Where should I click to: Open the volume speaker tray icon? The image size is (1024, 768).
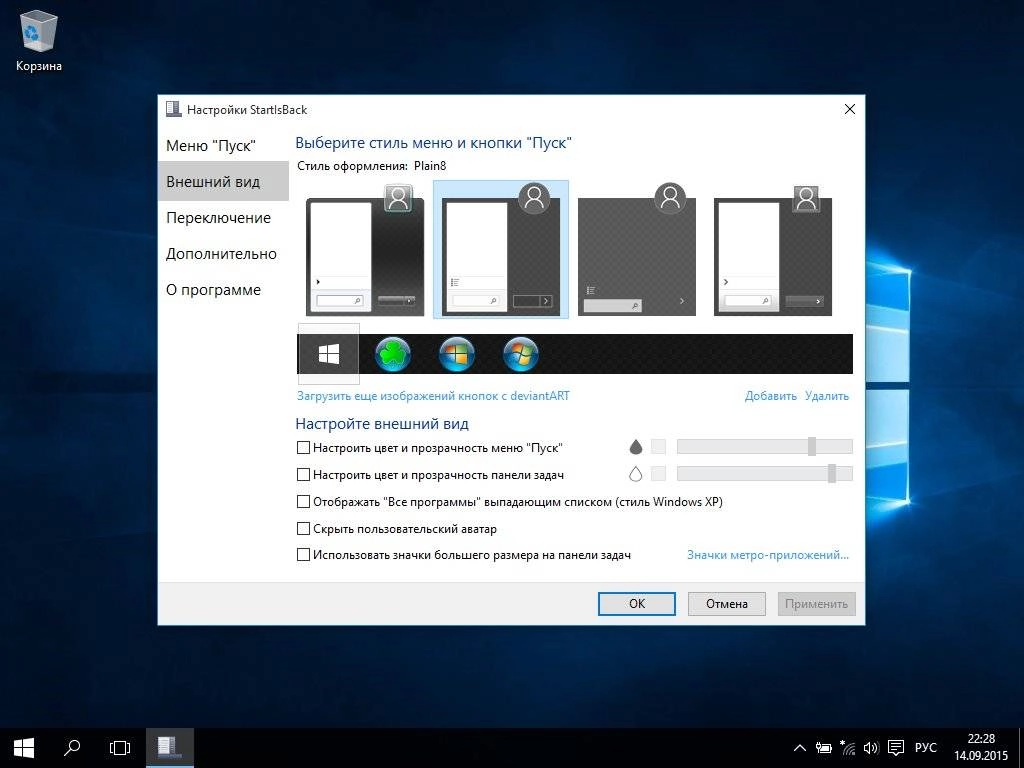(871, 748)
